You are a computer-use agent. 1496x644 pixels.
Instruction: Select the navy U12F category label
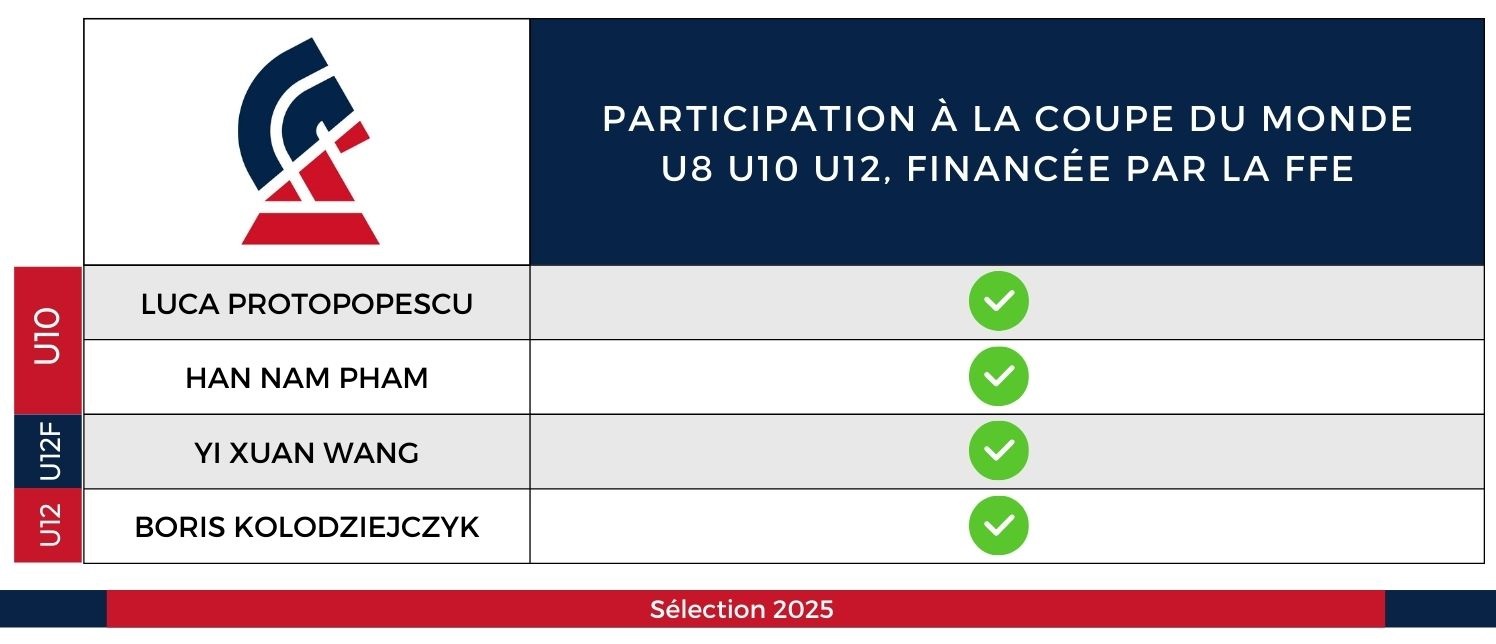48,451
